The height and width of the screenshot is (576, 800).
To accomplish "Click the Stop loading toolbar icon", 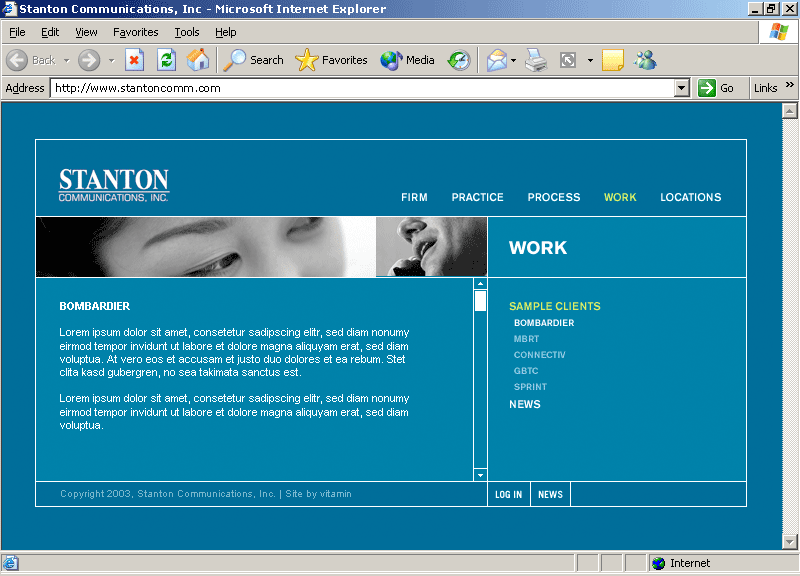I will tap(134, 60).
